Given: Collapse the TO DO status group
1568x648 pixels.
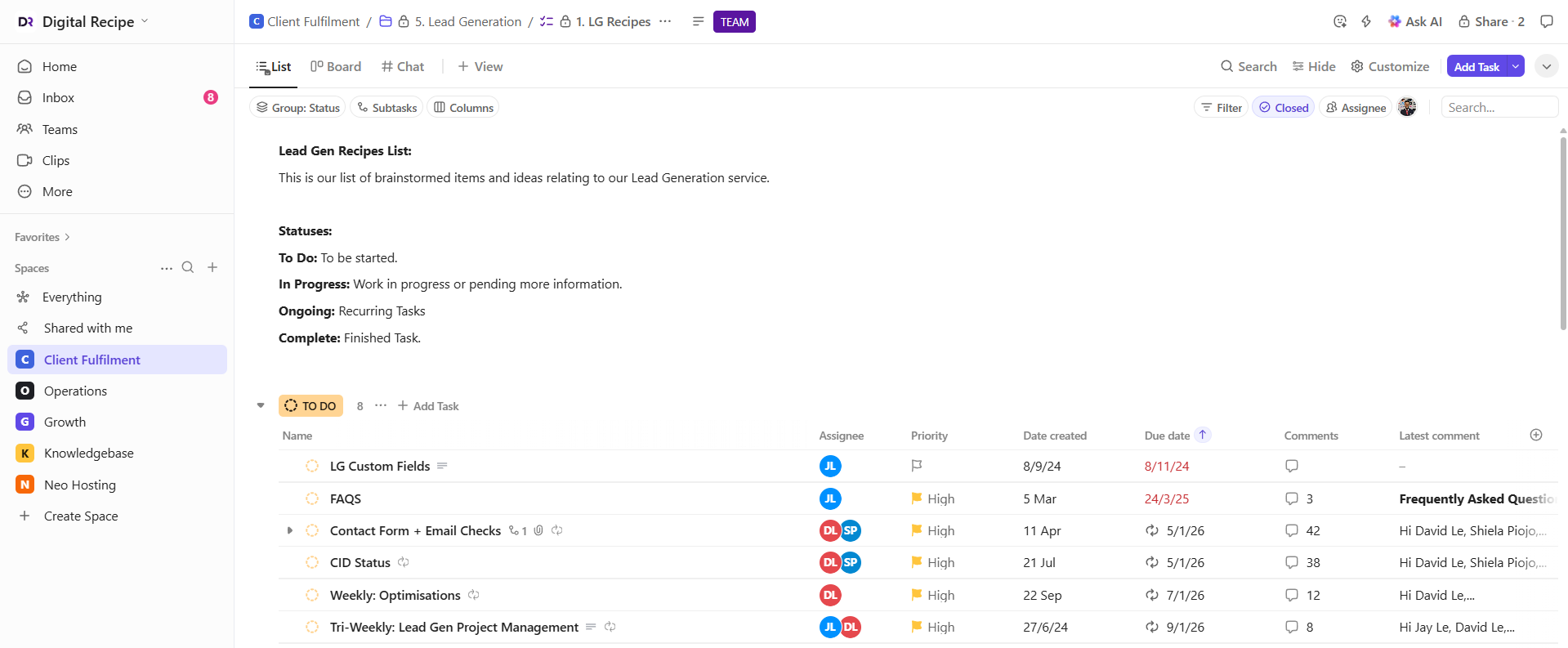Looking at the screenshot, I should pos(261,405).
